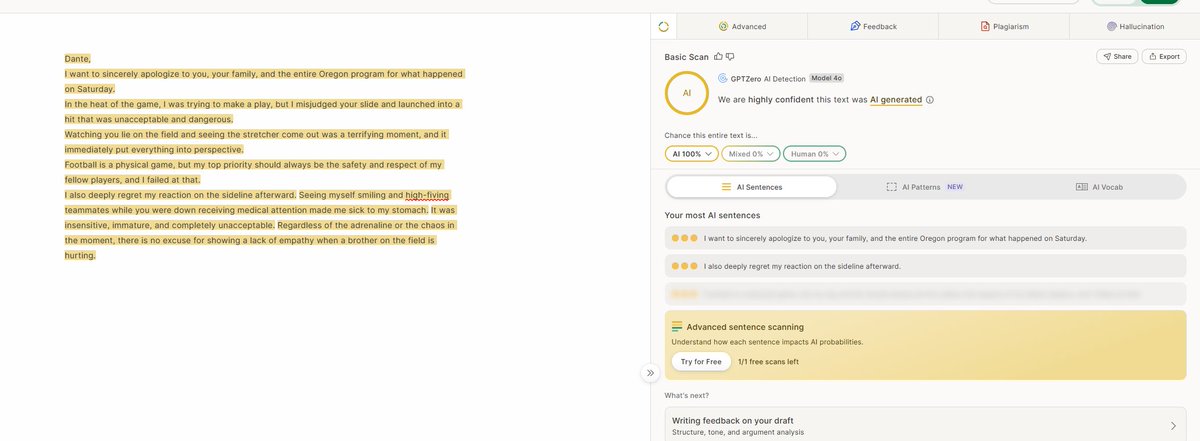Switch to the Hallucination tab

[x=1134, y=26]
